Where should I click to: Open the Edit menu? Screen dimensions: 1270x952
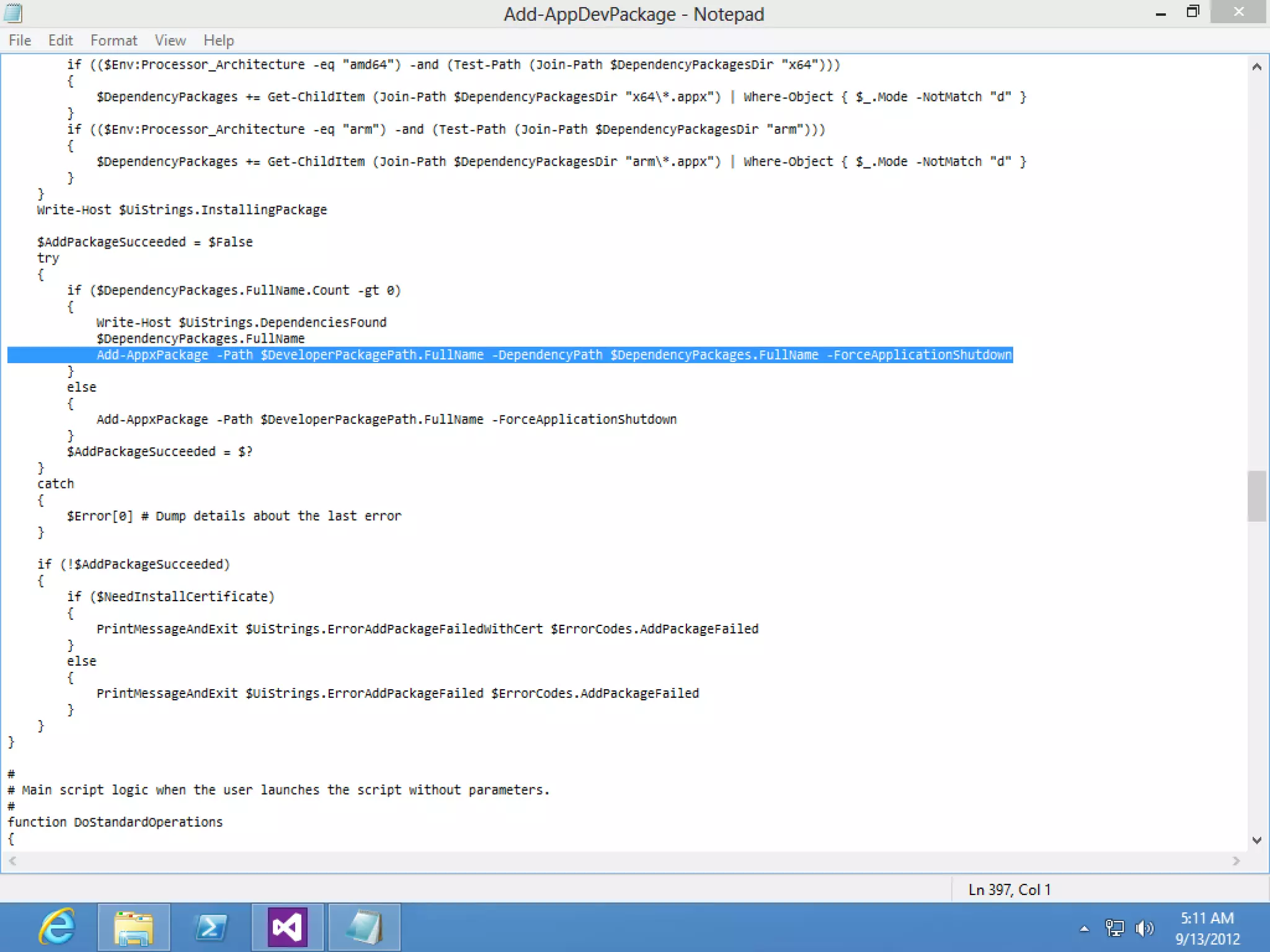coord(60,40)
